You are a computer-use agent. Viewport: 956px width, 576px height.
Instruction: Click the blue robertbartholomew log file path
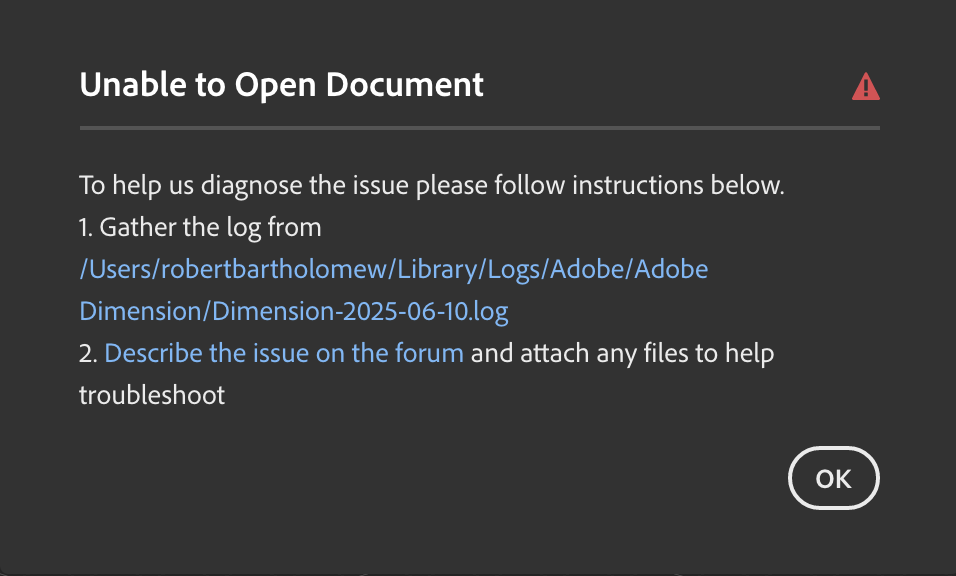pyautogui.click(x=394, y=269)
